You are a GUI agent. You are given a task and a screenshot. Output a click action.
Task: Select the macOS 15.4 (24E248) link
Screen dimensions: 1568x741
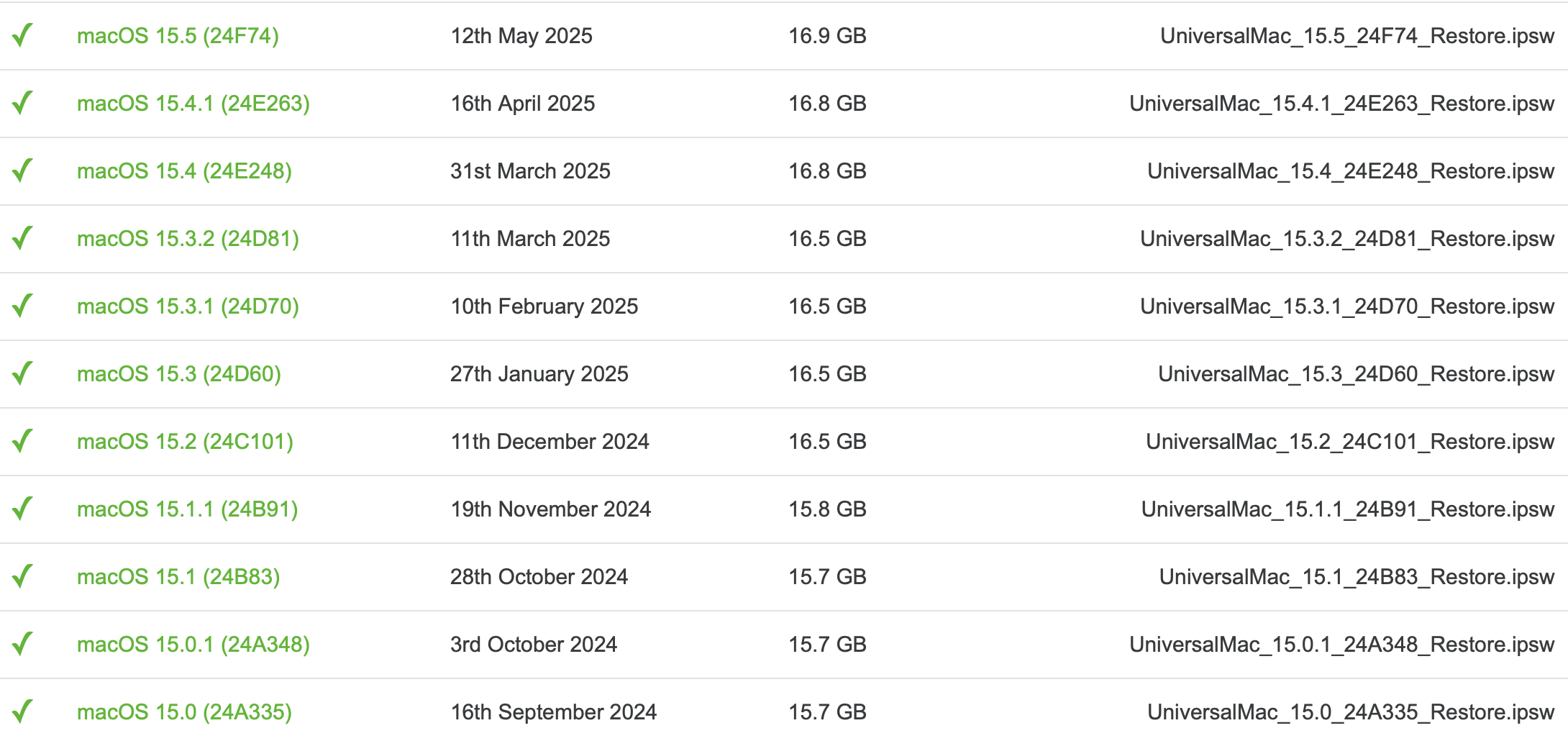pos(184,171)
